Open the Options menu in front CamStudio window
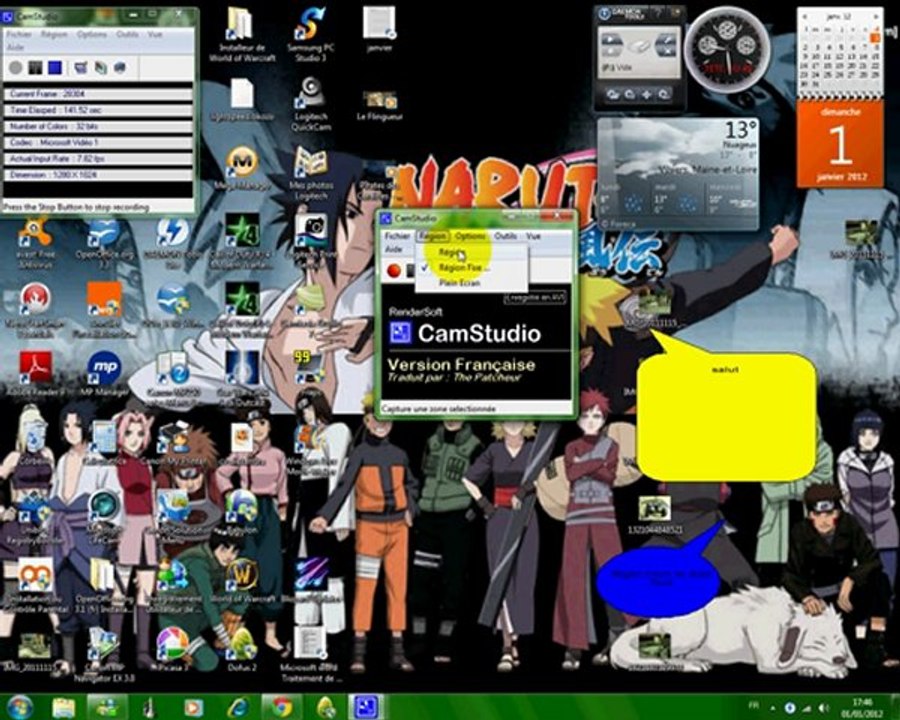 (470, 236)
